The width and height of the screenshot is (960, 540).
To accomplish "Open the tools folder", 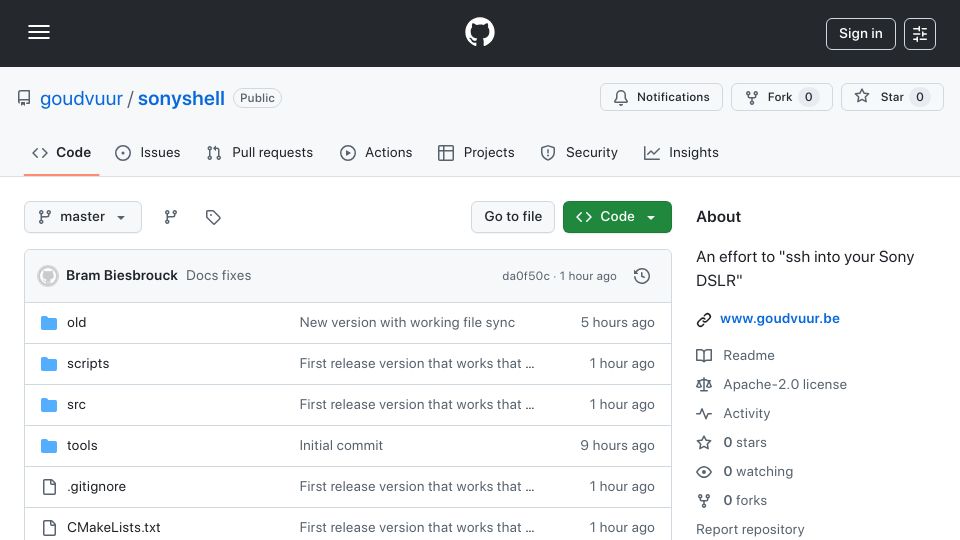I will coord(82,446).
